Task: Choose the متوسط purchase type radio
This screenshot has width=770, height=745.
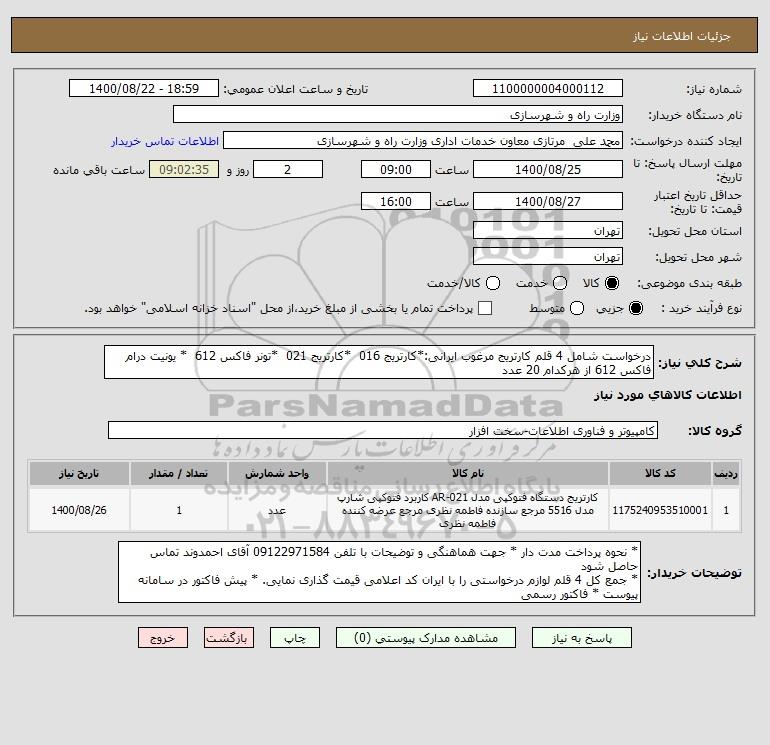Action: 577,308
